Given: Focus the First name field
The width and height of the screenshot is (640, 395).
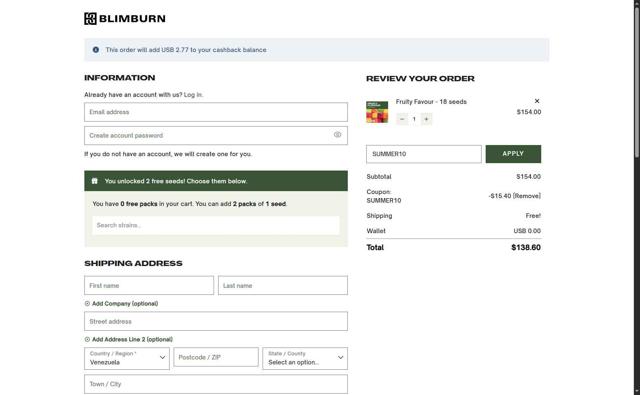Looking at the screenshot, I should [x=149, y=285].
